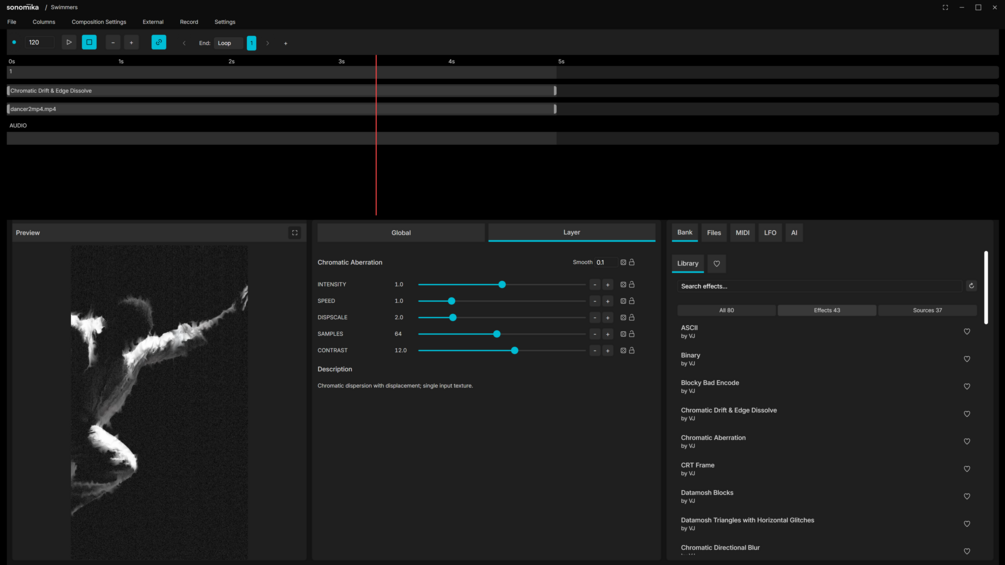This screenshot has height=565, width=1005.
Task: Select the Bank tab
Action: [x=685, y=233]
